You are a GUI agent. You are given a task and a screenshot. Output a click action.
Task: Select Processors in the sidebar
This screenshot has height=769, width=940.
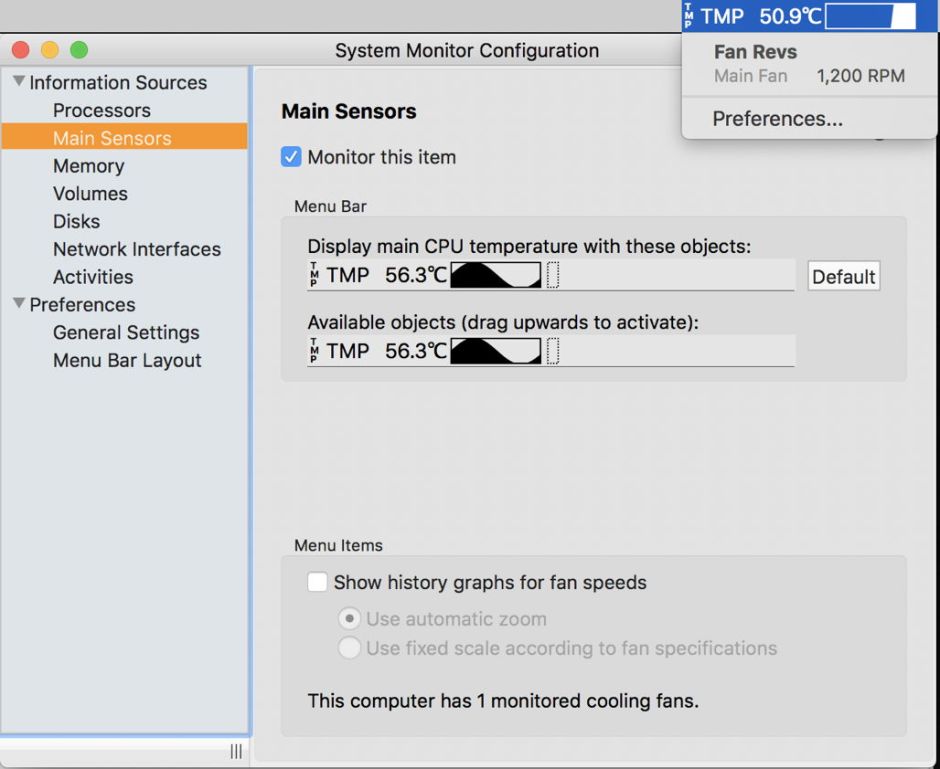click(x=98, y=110)
